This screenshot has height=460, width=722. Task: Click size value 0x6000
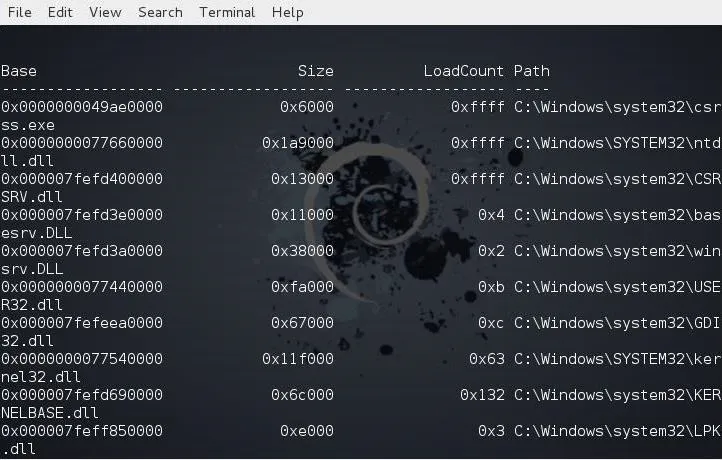[307, 107]
